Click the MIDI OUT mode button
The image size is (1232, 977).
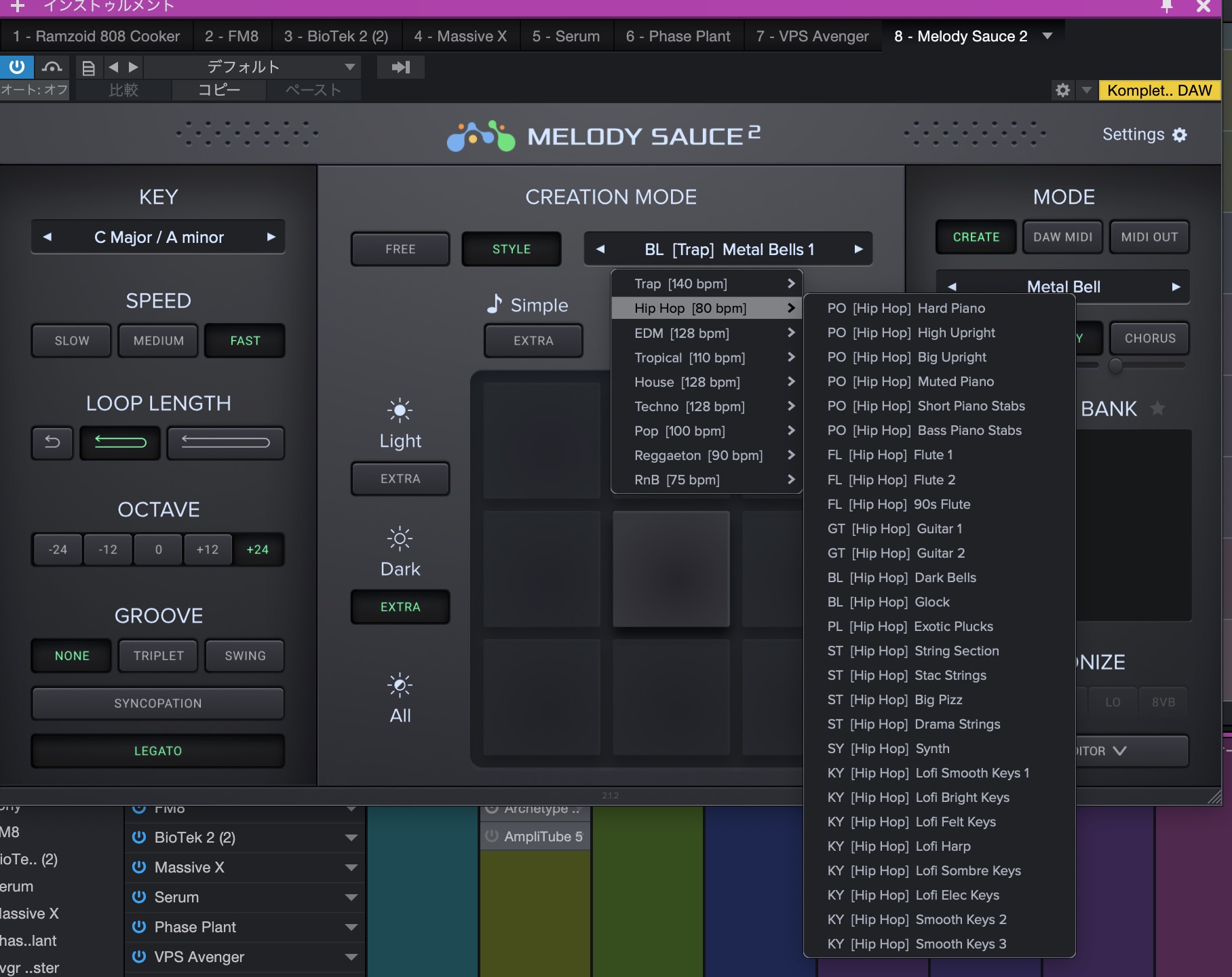1149,237
